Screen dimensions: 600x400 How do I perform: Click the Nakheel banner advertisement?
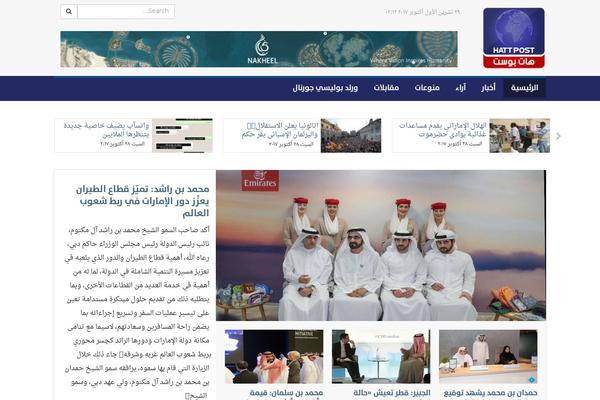pyautogui.click(x=259, y=49)
